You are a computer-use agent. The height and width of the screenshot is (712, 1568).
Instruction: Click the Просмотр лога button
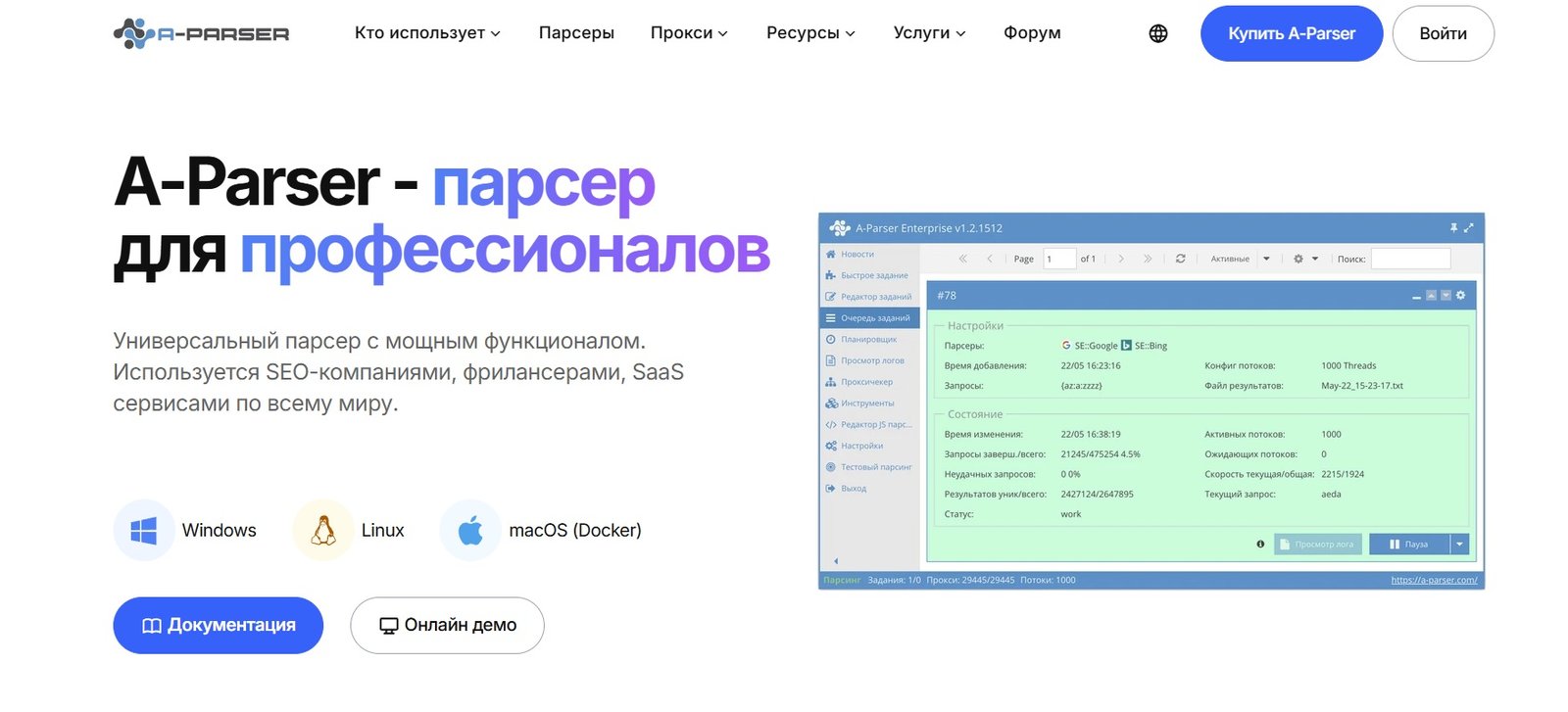(x=1318, y=545)
